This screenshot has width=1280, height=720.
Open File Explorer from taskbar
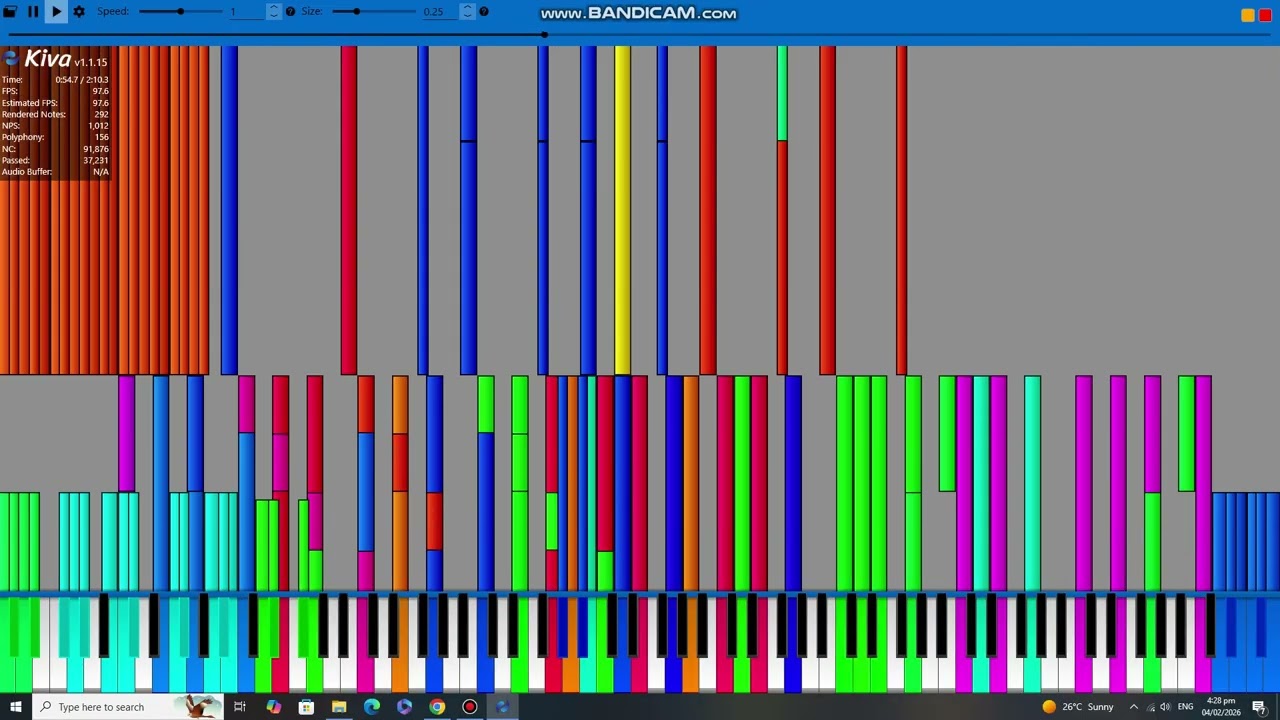(x=339, y=707)
